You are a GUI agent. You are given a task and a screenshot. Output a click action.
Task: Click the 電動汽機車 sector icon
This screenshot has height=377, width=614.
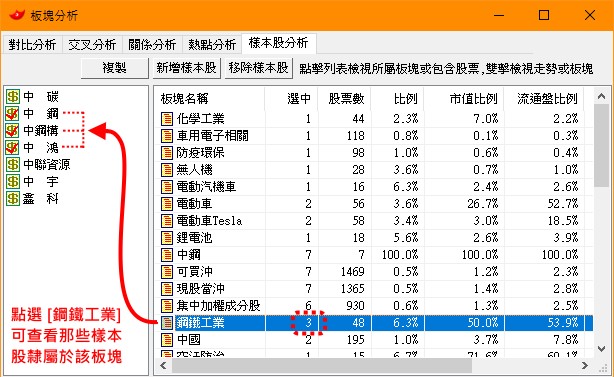coord(167,187)
